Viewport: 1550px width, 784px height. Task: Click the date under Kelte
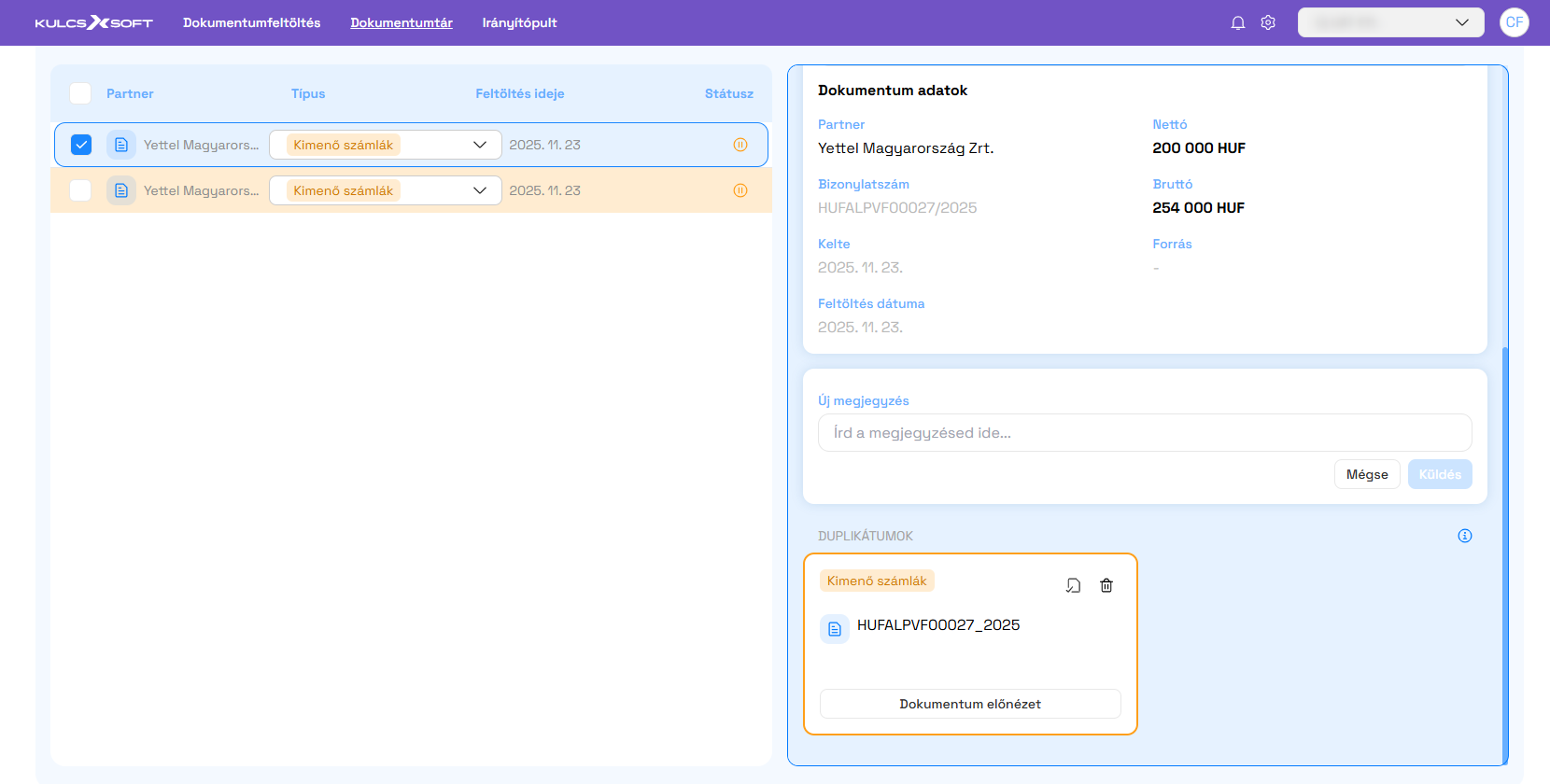[x=860, y=268]
